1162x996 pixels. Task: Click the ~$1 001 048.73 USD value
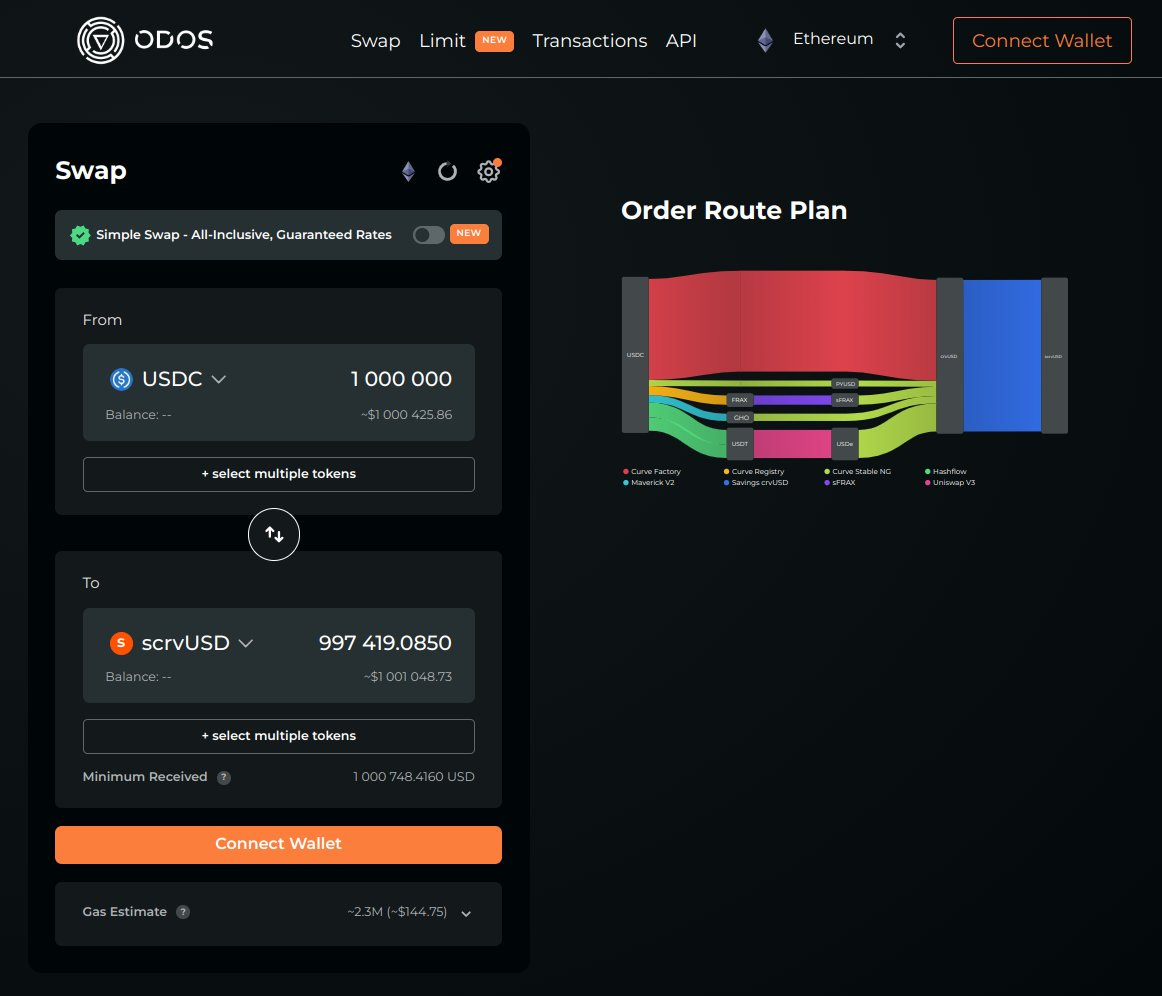point(408,677)
